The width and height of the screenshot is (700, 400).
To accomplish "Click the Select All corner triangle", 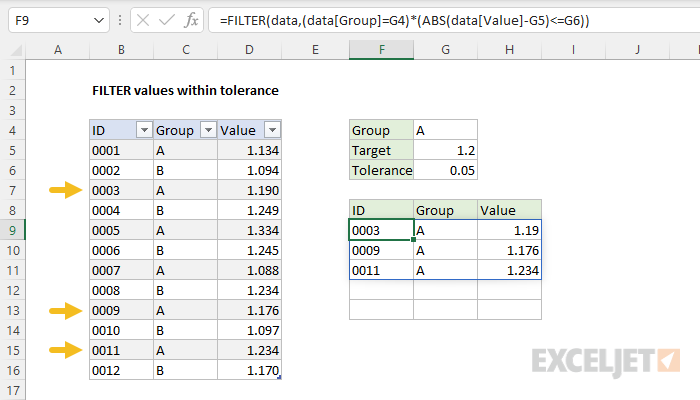I will tap(16, 50).
